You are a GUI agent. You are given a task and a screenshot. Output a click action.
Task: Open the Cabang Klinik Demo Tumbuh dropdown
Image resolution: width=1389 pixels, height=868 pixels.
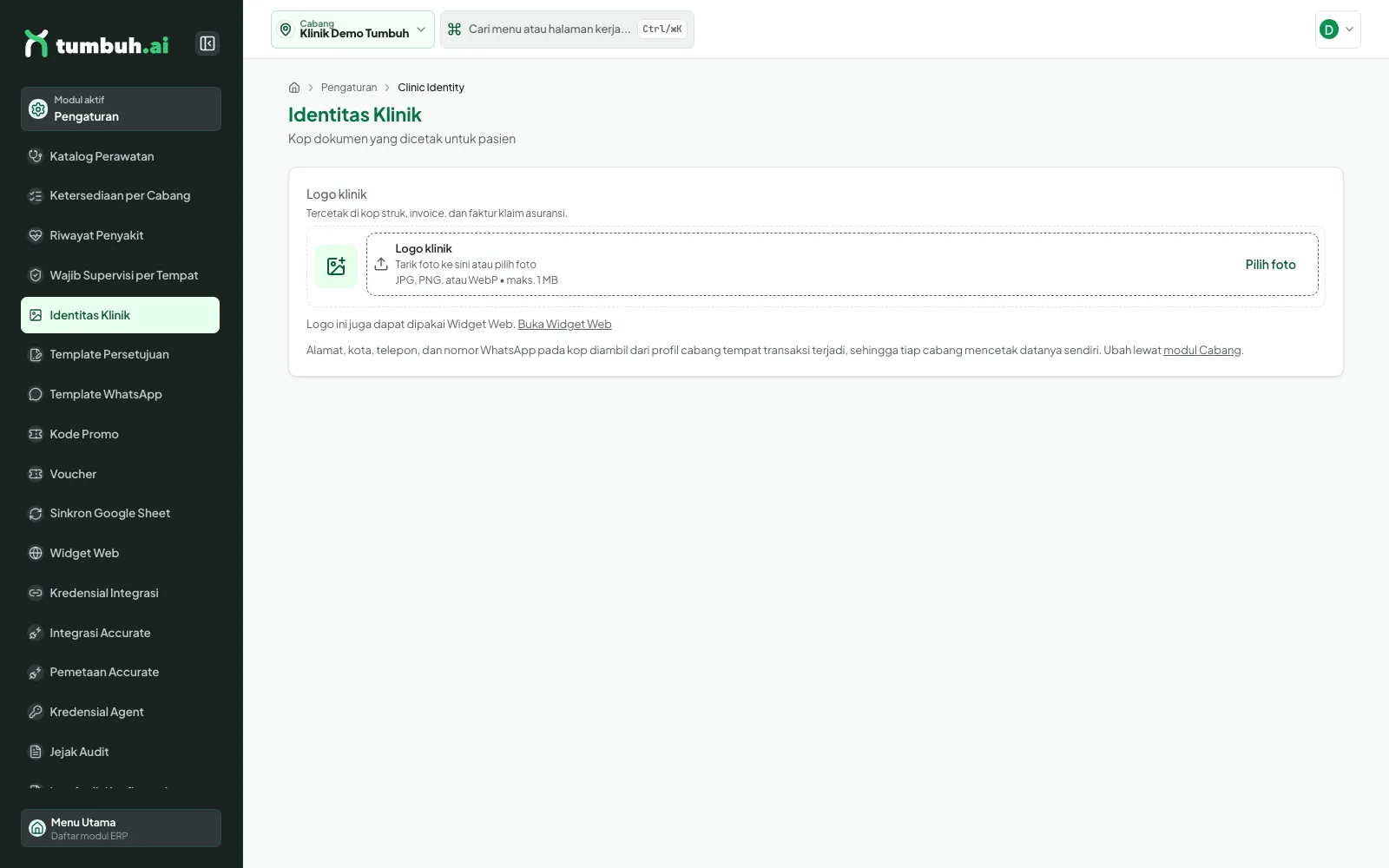(x=352, y=30)
